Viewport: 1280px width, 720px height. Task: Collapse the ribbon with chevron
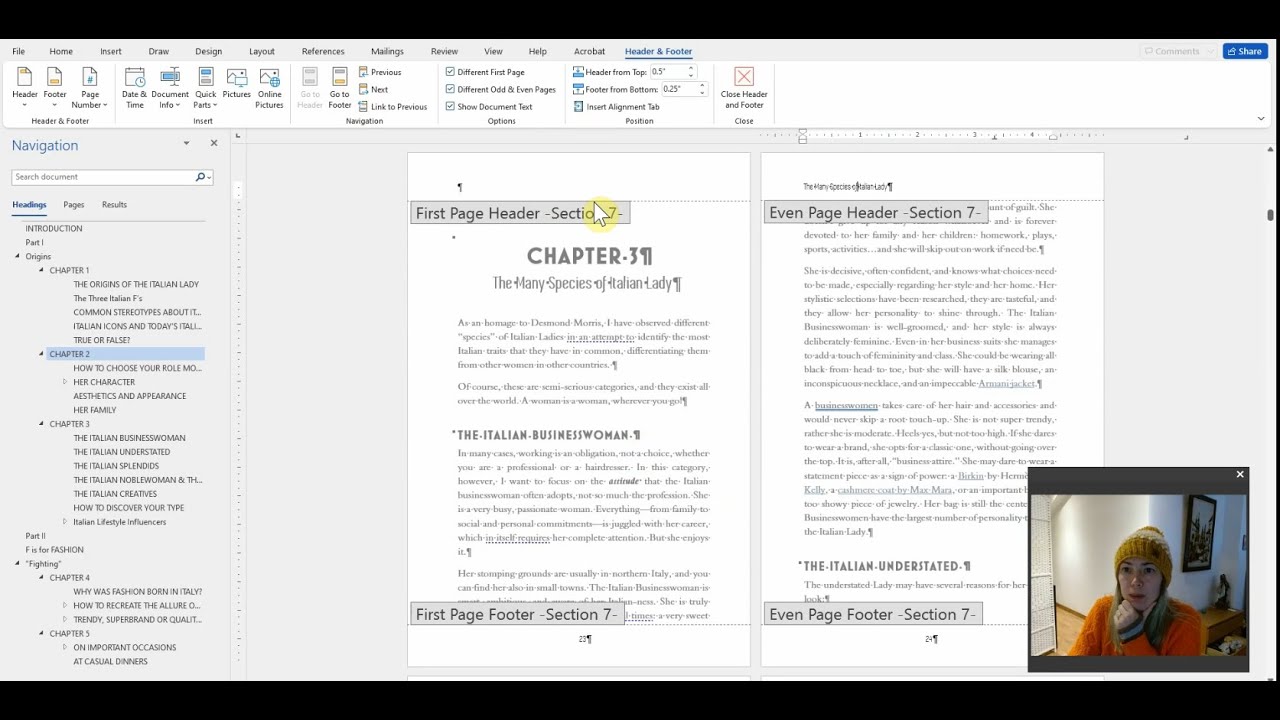coord(1261,118)
